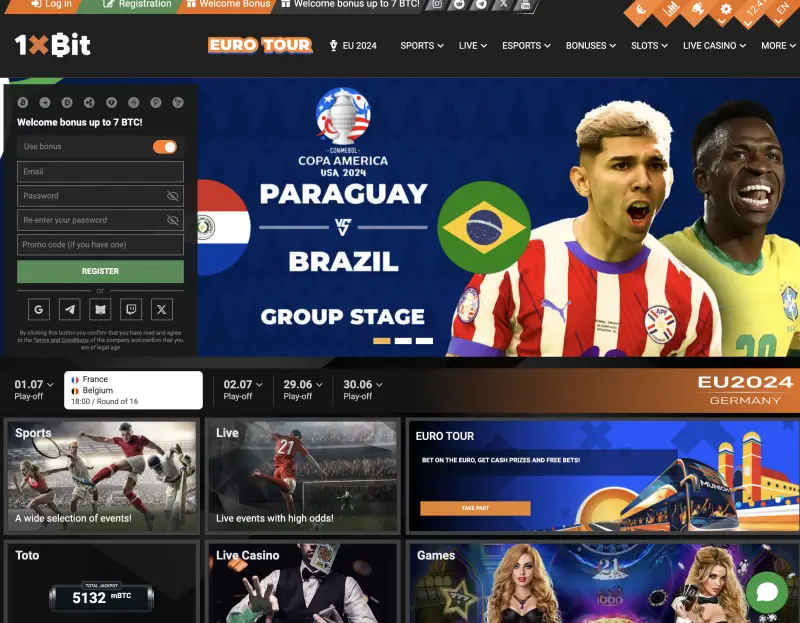Click the green live chat bubble

[767, 592]
